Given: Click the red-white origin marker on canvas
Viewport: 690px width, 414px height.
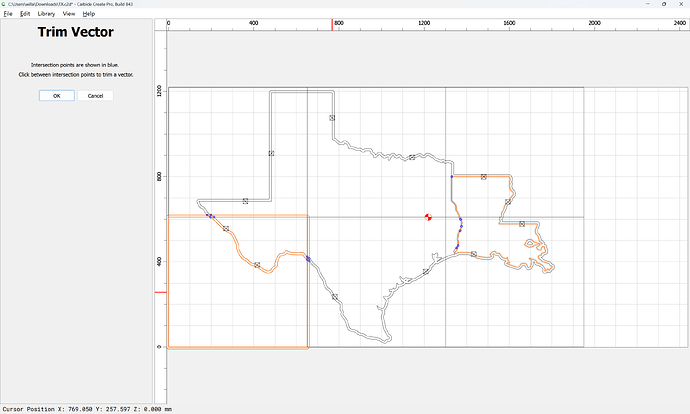Looking at the screenshot, I should (428, 217).
